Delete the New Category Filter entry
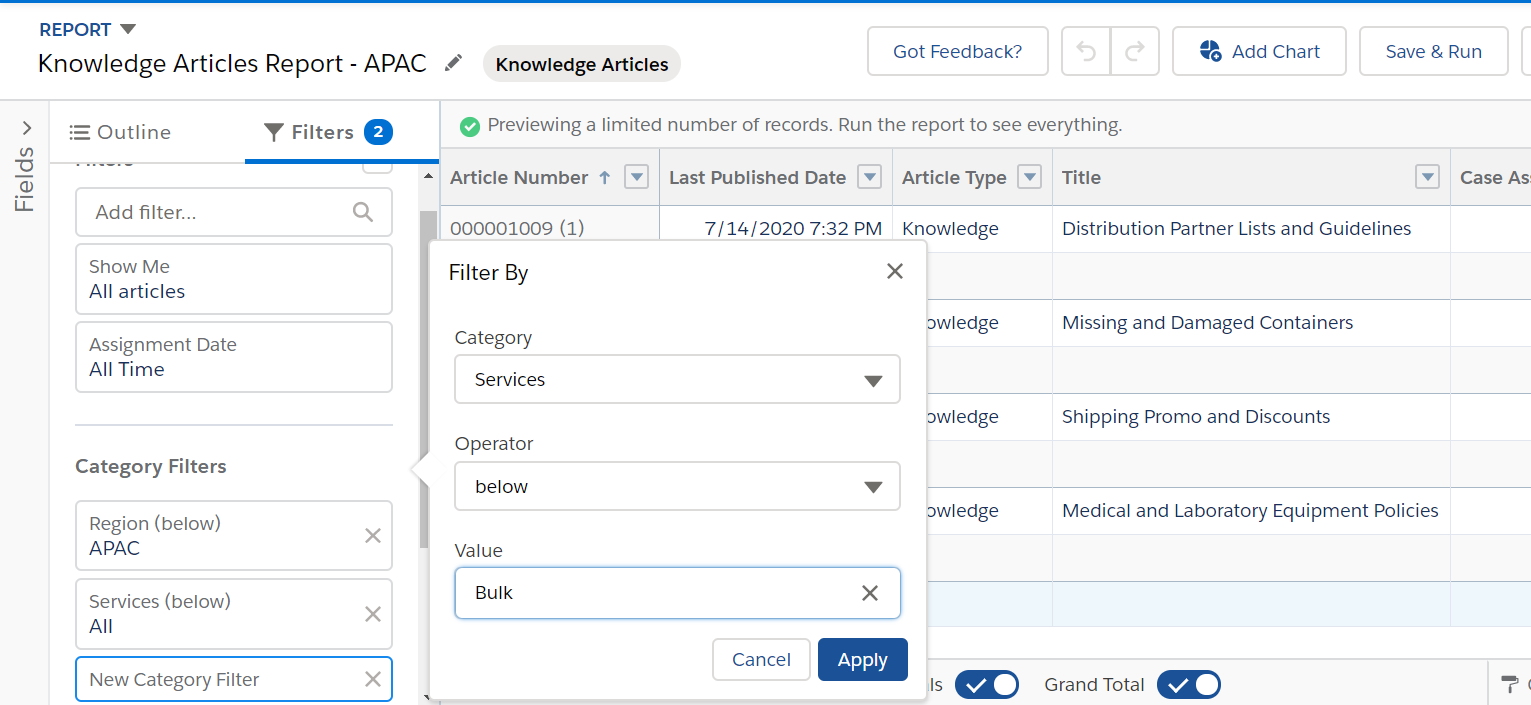 (373, 680)
